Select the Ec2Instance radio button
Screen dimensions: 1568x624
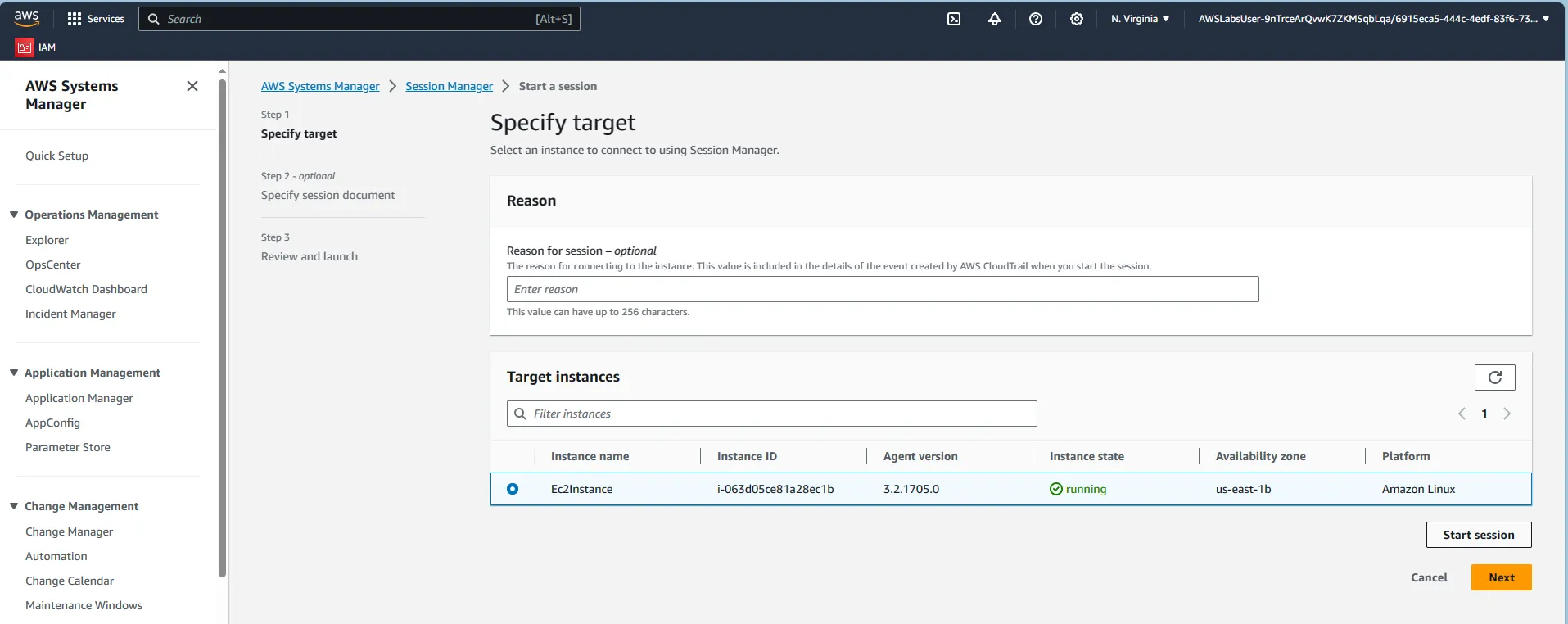point(513,489)
